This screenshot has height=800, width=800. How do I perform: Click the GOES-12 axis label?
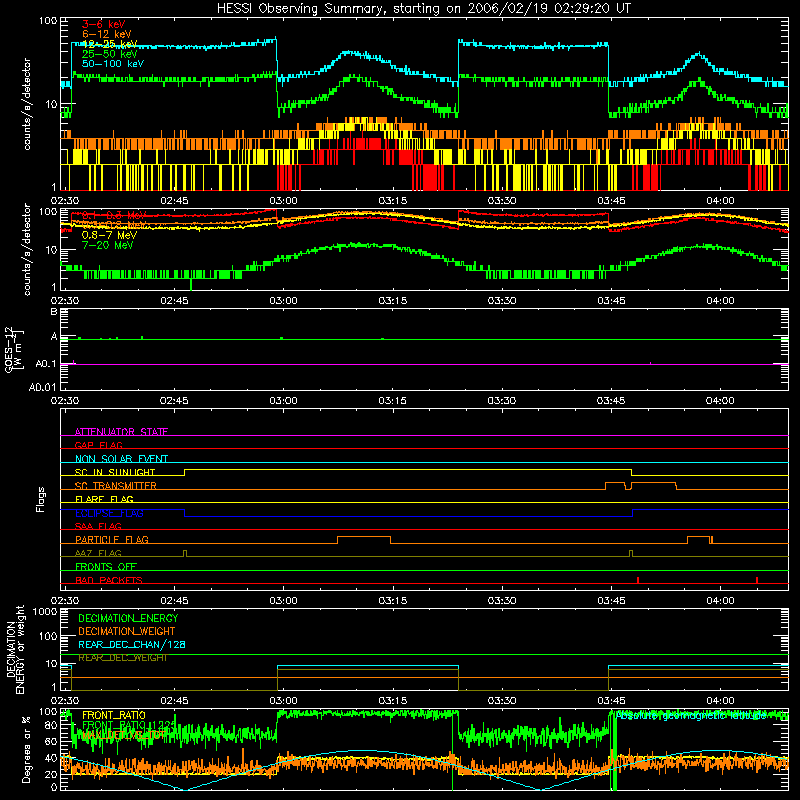[x=14, y=350]
